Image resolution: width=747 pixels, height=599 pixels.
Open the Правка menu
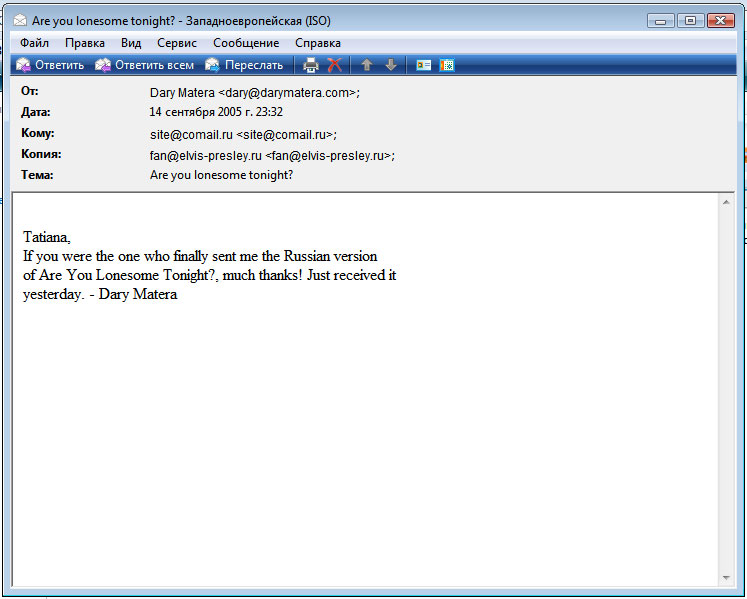click(x=85, y=43)
